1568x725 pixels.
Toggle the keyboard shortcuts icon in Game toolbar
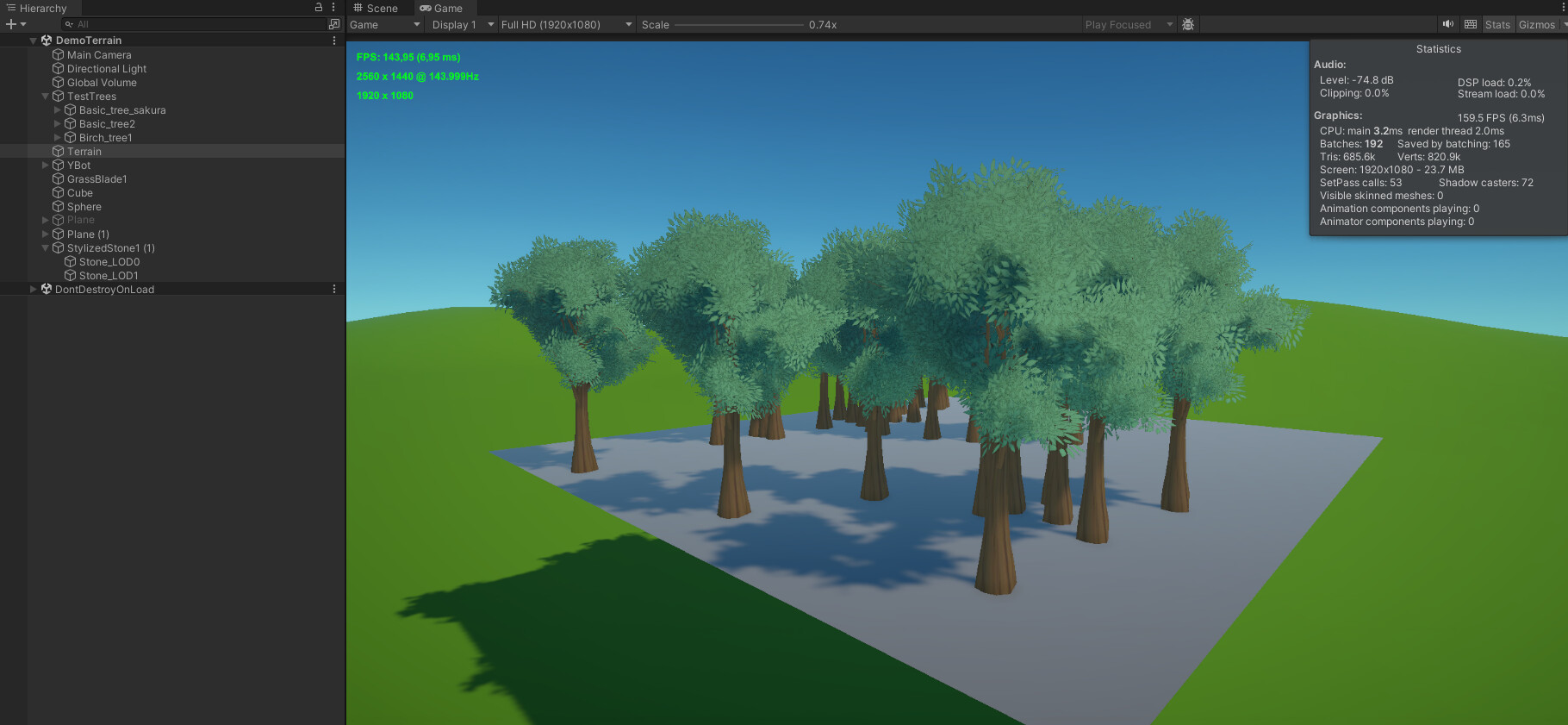1471,24
